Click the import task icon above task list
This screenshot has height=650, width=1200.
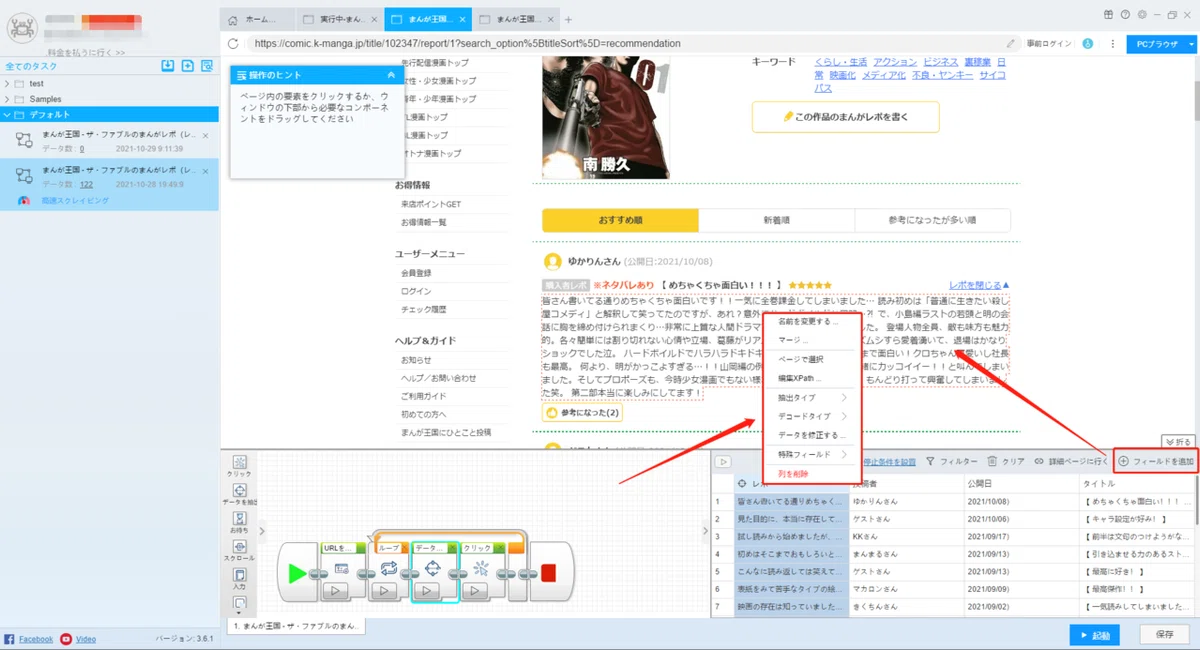[x=168, y=66]
